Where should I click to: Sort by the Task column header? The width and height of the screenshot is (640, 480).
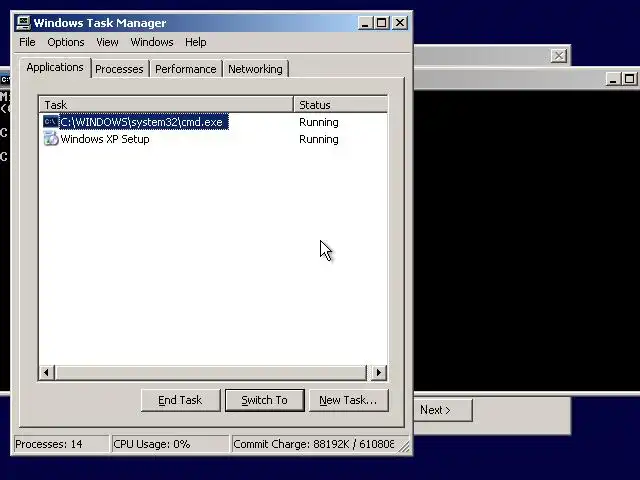(166, 105)
